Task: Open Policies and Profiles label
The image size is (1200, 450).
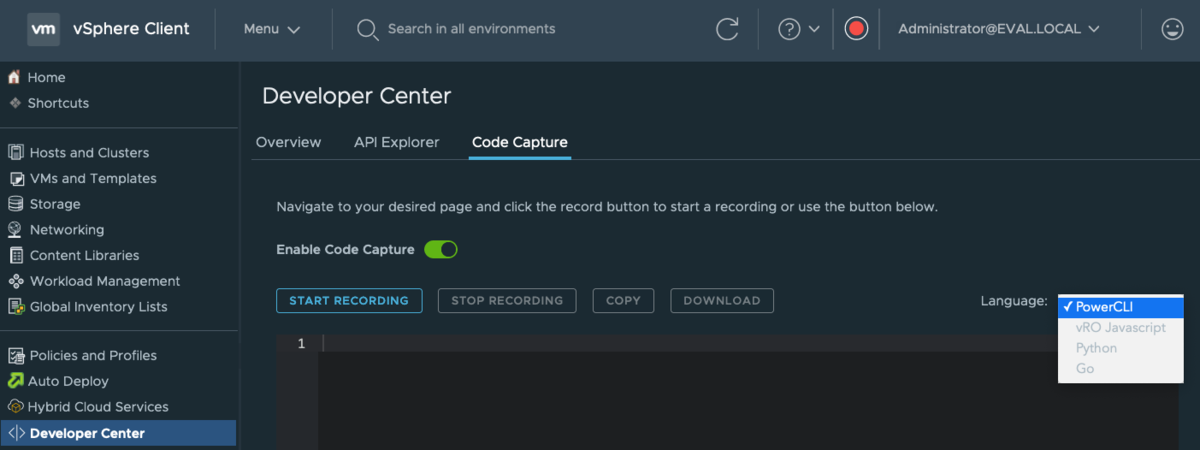Action: 93,356
